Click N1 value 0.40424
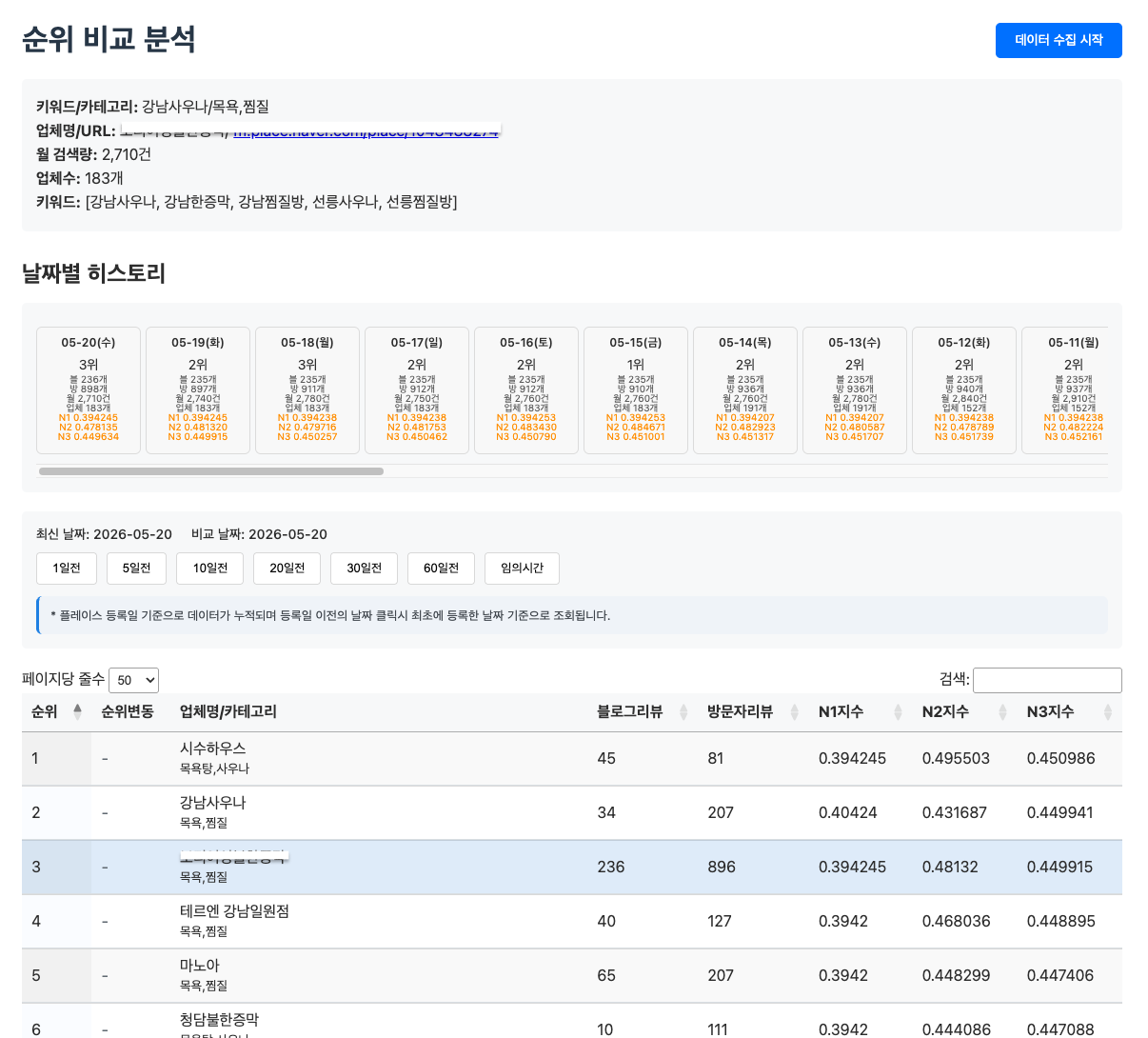Viewport: 1148px width, 1038px height. [x=848, y=813]
